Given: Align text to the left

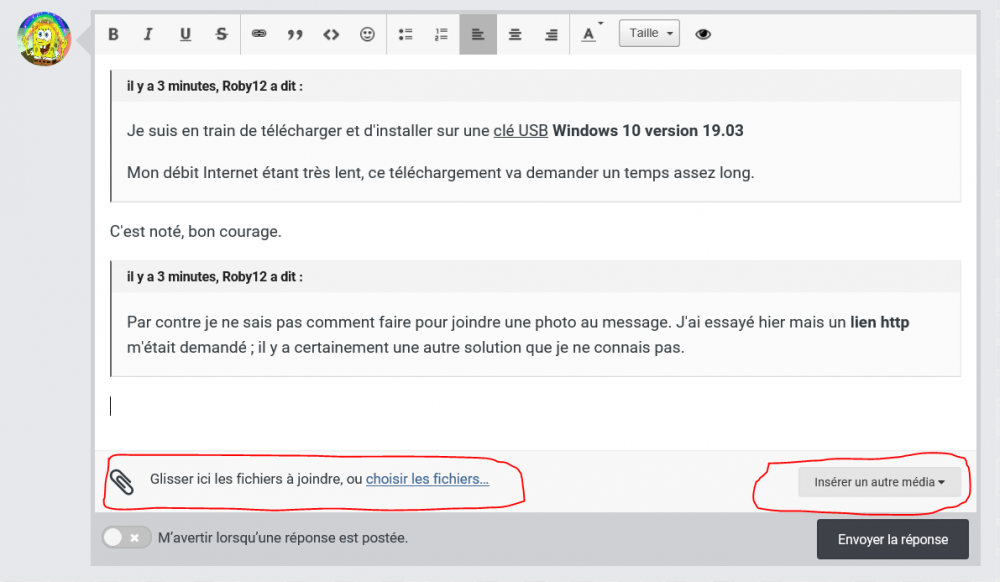Looking at the screenshot, I should click(x=478, y=34).
